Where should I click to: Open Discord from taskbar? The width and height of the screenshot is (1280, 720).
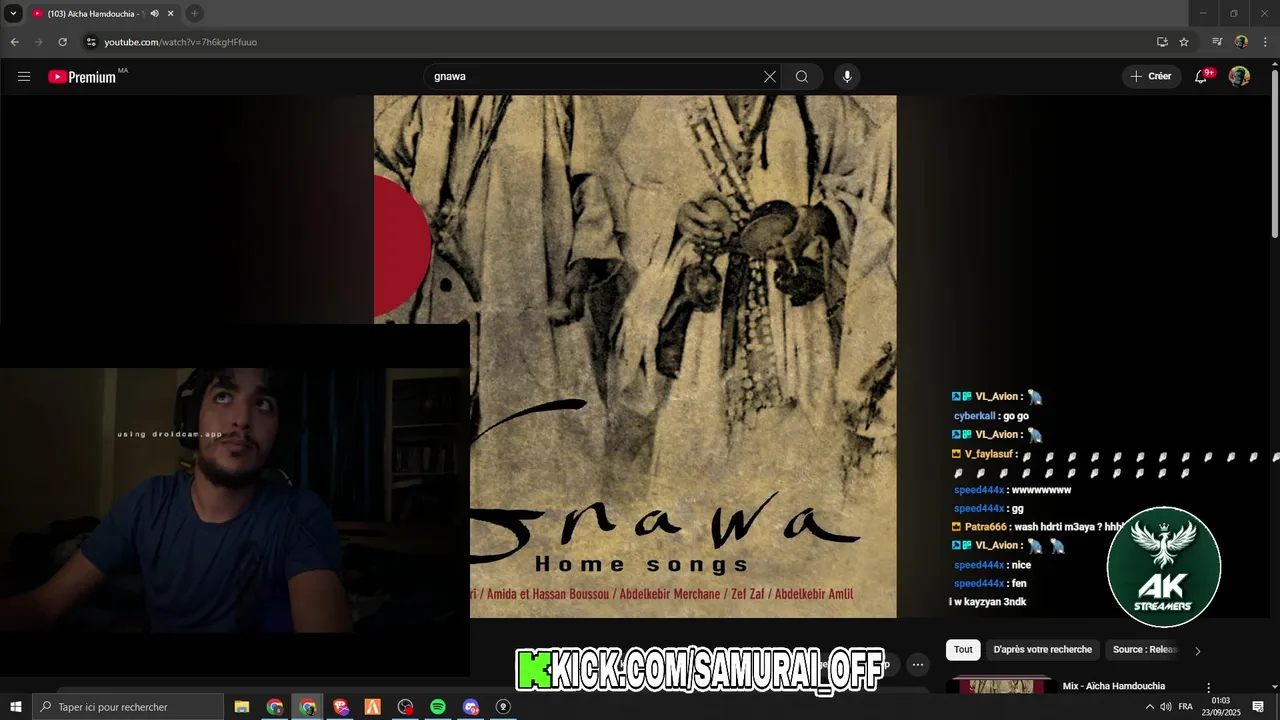[471, 707]
